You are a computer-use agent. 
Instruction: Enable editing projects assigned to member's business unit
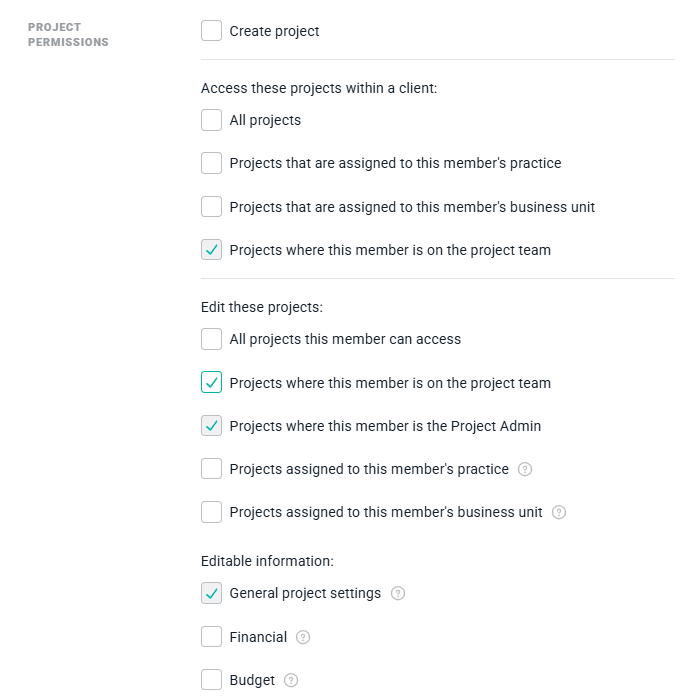211,512
